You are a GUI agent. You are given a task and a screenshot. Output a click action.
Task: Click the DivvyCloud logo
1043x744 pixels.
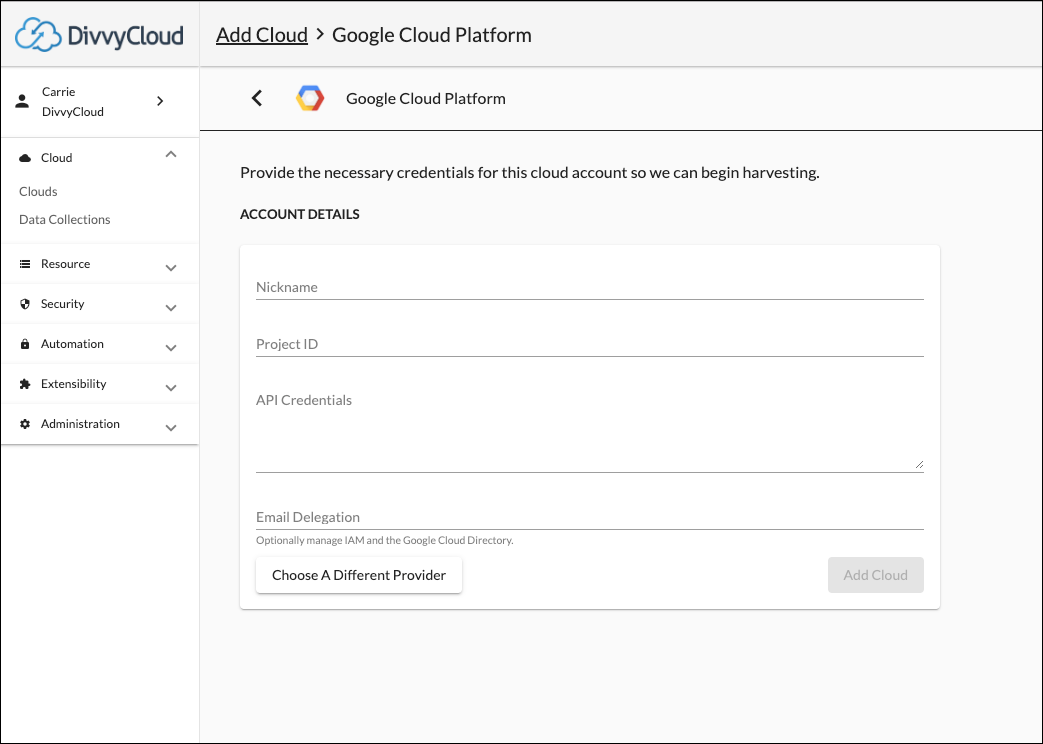(100, 36)
